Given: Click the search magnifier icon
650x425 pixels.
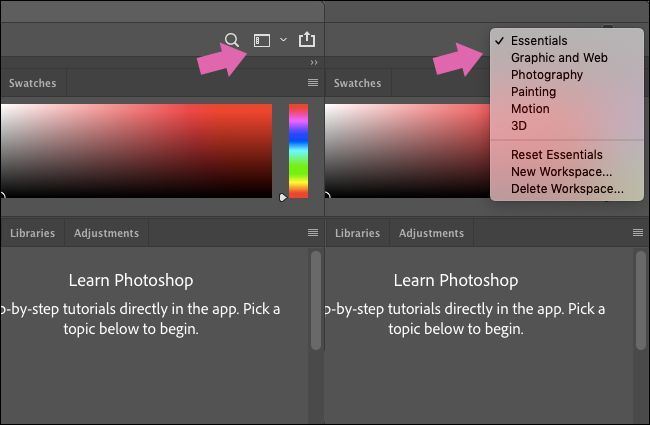Looking at the screenshot, I should pyautogui.click(x=232, y=40).
